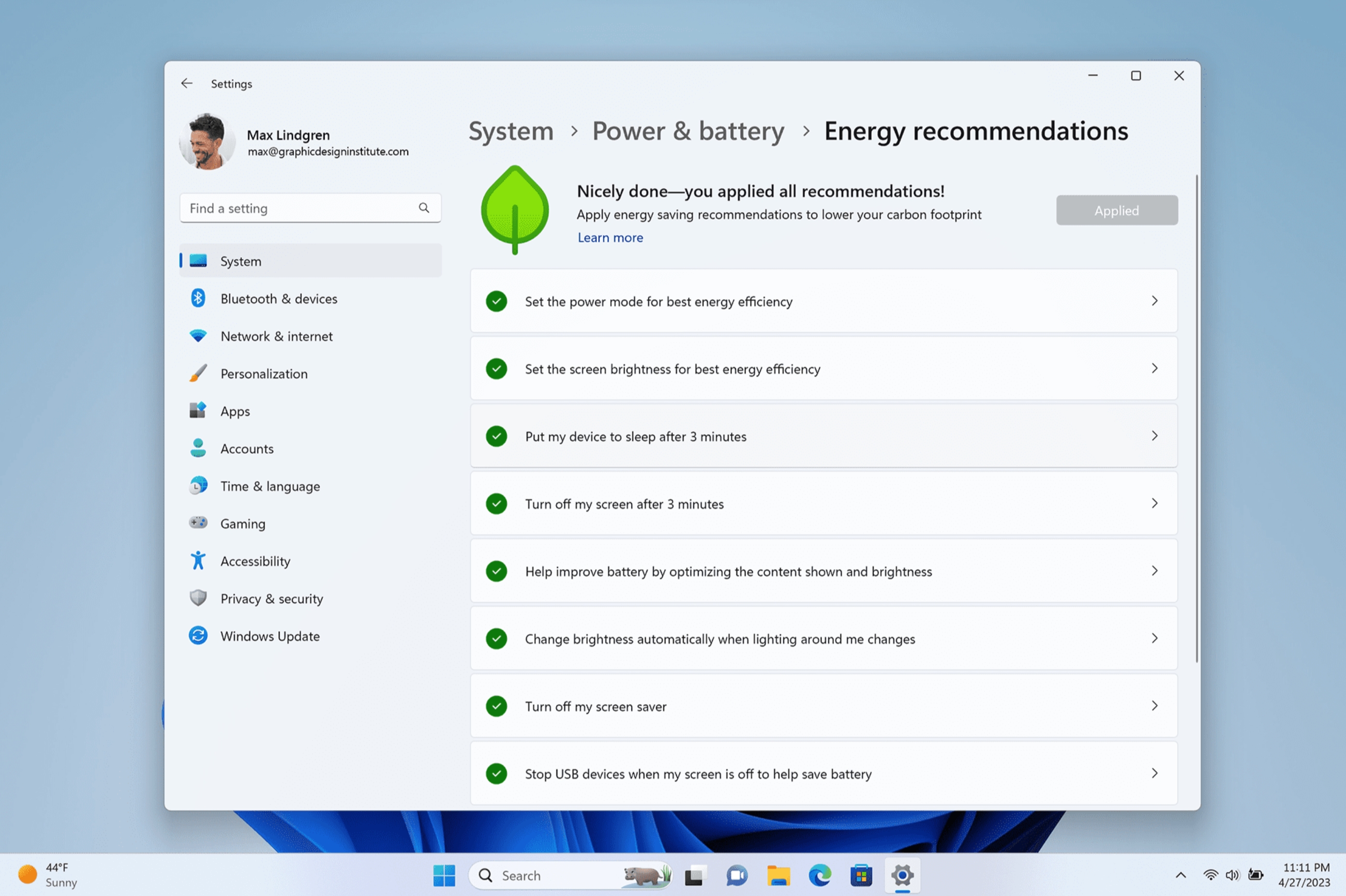The image size is (1346, 896).
Task: Open Network & internet settings
Action: (276, 336)
